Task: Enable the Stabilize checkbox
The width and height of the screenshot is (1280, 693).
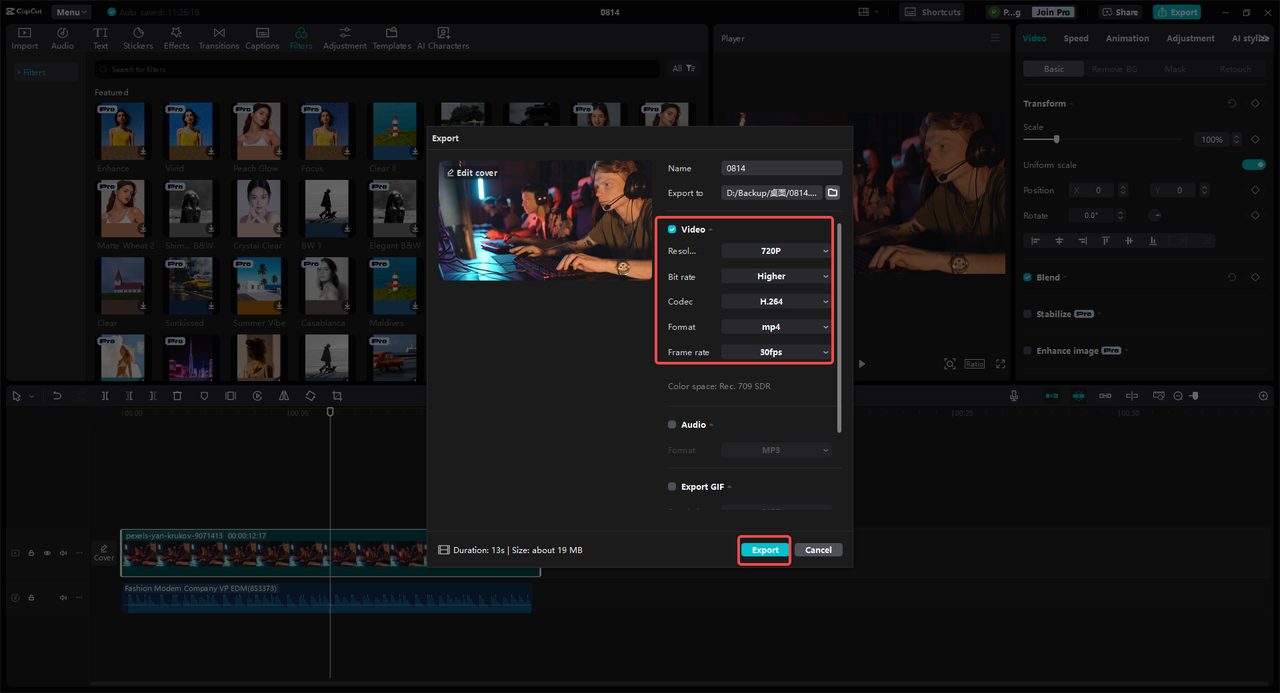Action: (x=1027, y=314)
